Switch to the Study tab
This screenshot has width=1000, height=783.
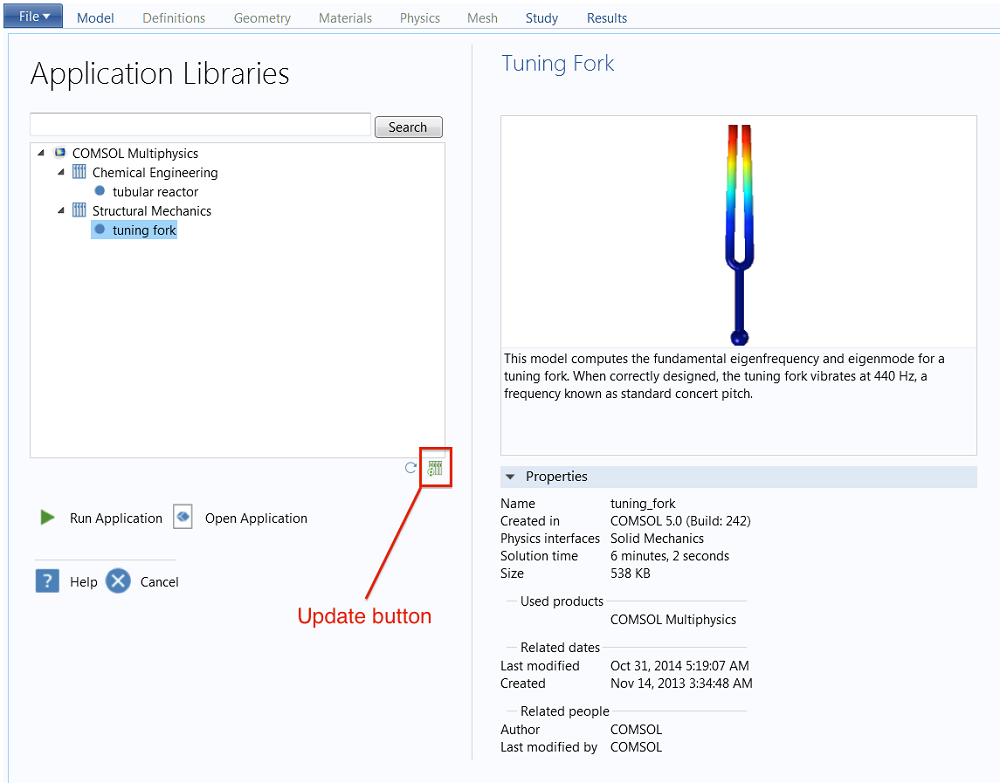coord(541,18)
